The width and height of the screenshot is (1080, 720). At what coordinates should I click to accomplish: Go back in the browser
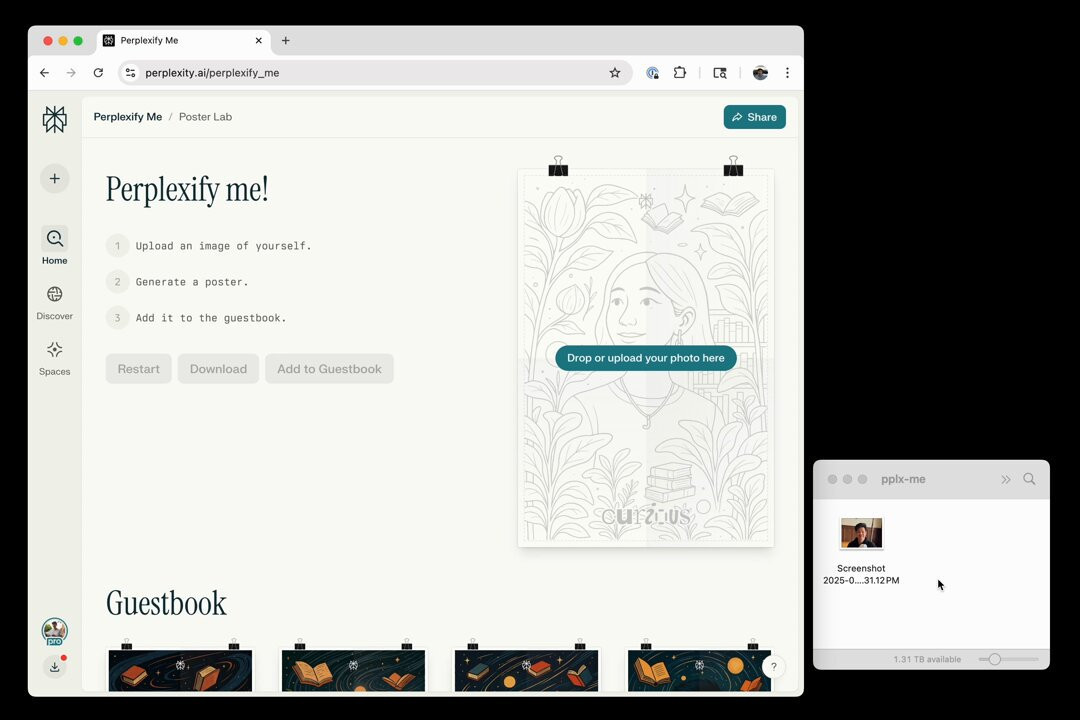[x=45, y=72]
